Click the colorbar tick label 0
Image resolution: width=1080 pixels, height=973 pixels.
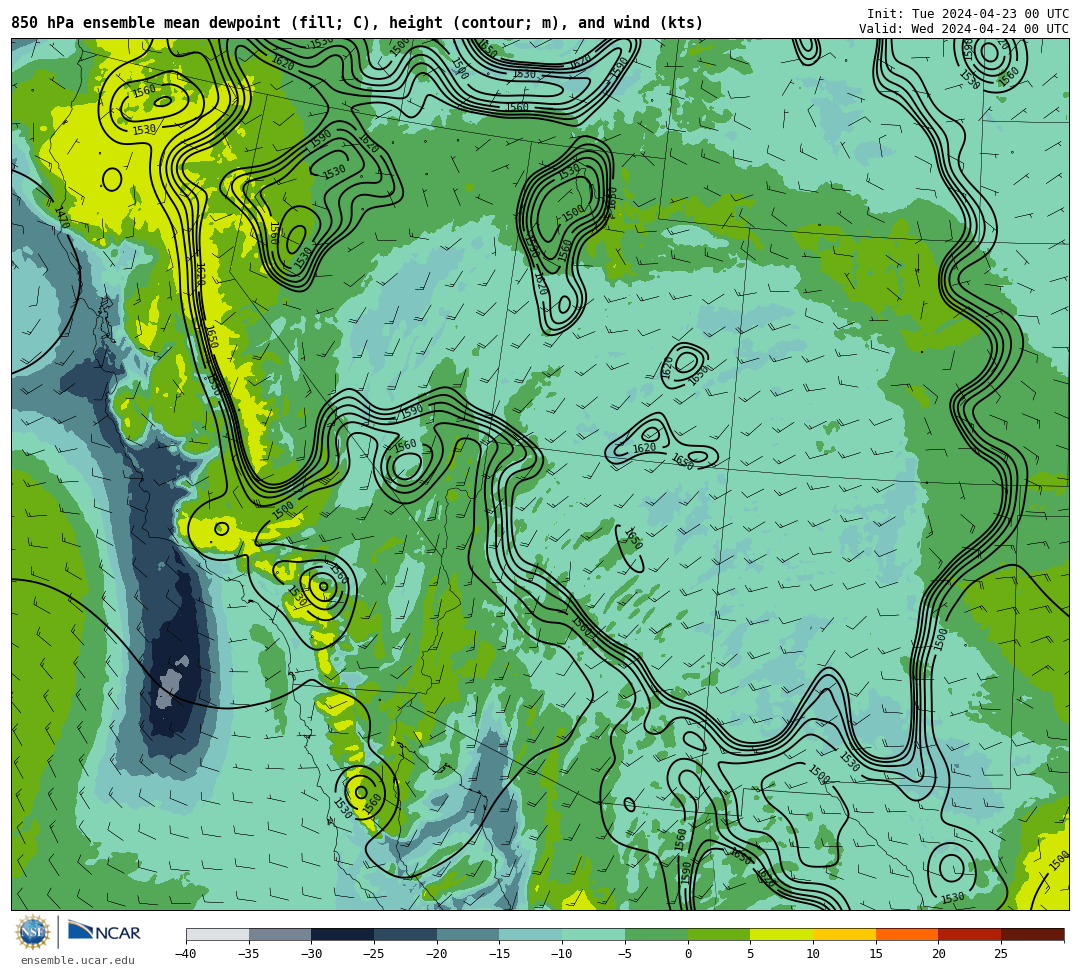click(688, 954)
